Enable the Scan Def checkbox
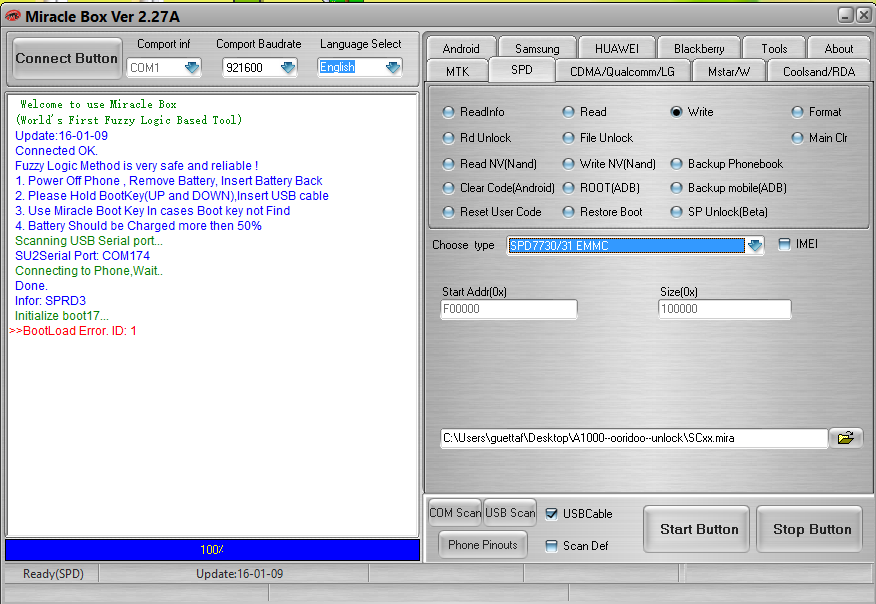This screenshot has width=876, height=604. pyautogui.click(x=551, y=546)
